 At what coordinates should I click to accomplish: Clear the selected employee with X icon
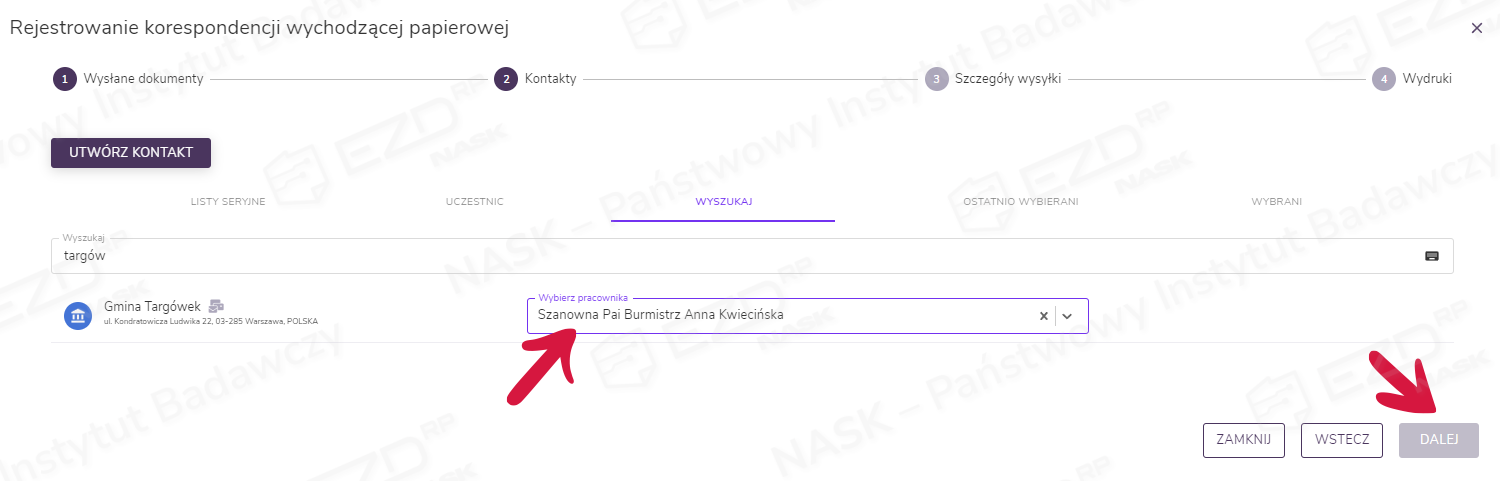tap(1043, 315)
